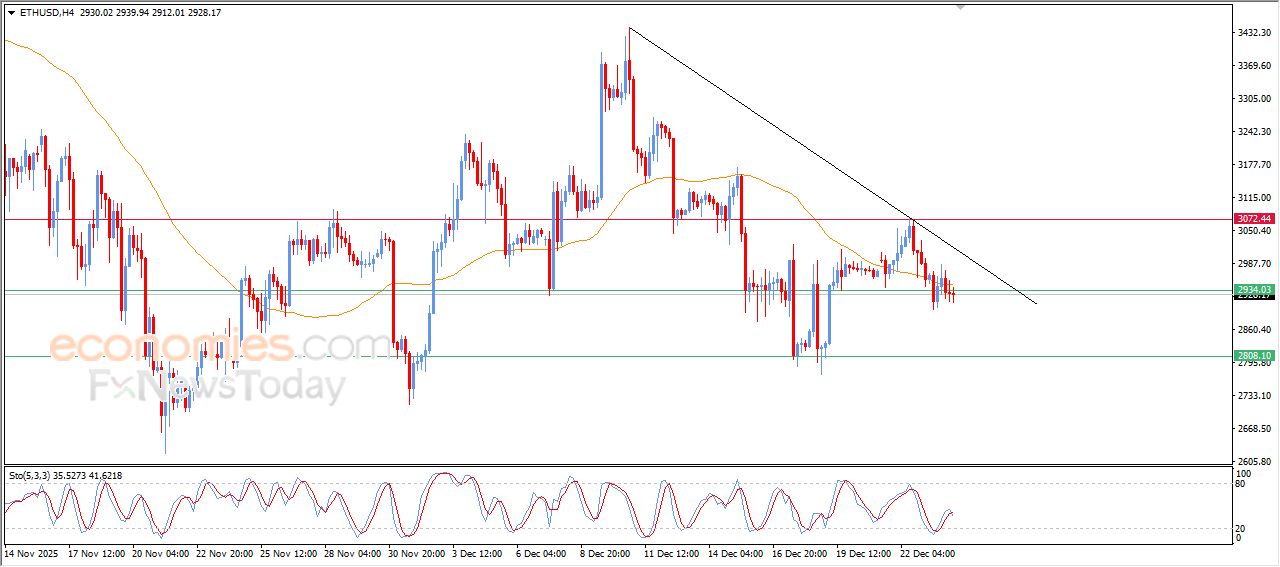
Task: Click the gray chart shift triangle marker
Action: pyautogui.click(x=961, y=7)
